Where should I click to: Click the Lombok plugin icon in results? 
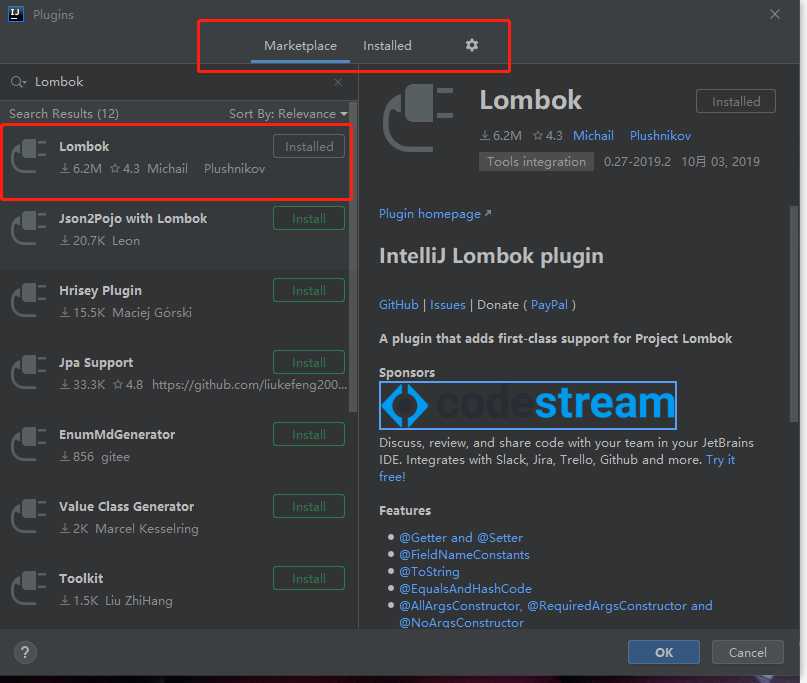pyautogui.click(x=29, y=156)
